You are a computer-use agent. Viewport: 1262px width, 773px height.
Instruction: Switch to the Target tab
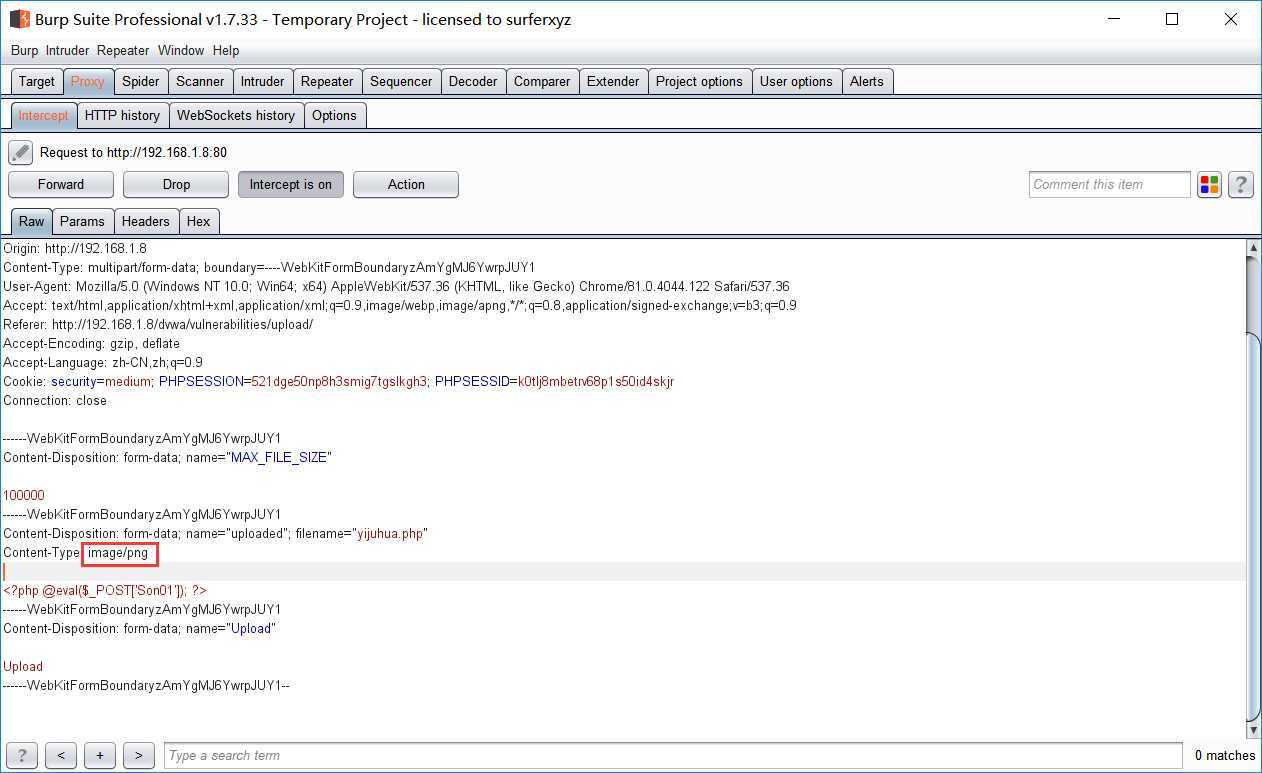37,81
